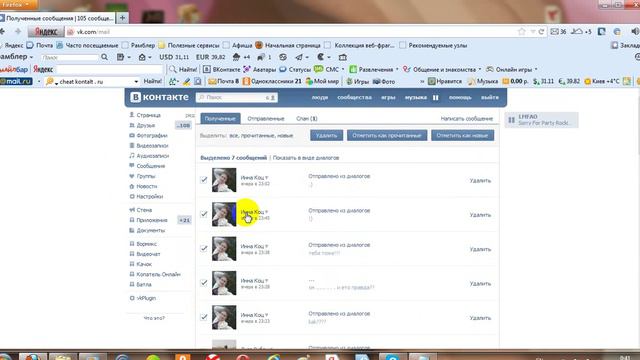Viewport: 640px width, 360px height.
Task: Expand the СМС dropdown arrow
Action: coord(343,69)
